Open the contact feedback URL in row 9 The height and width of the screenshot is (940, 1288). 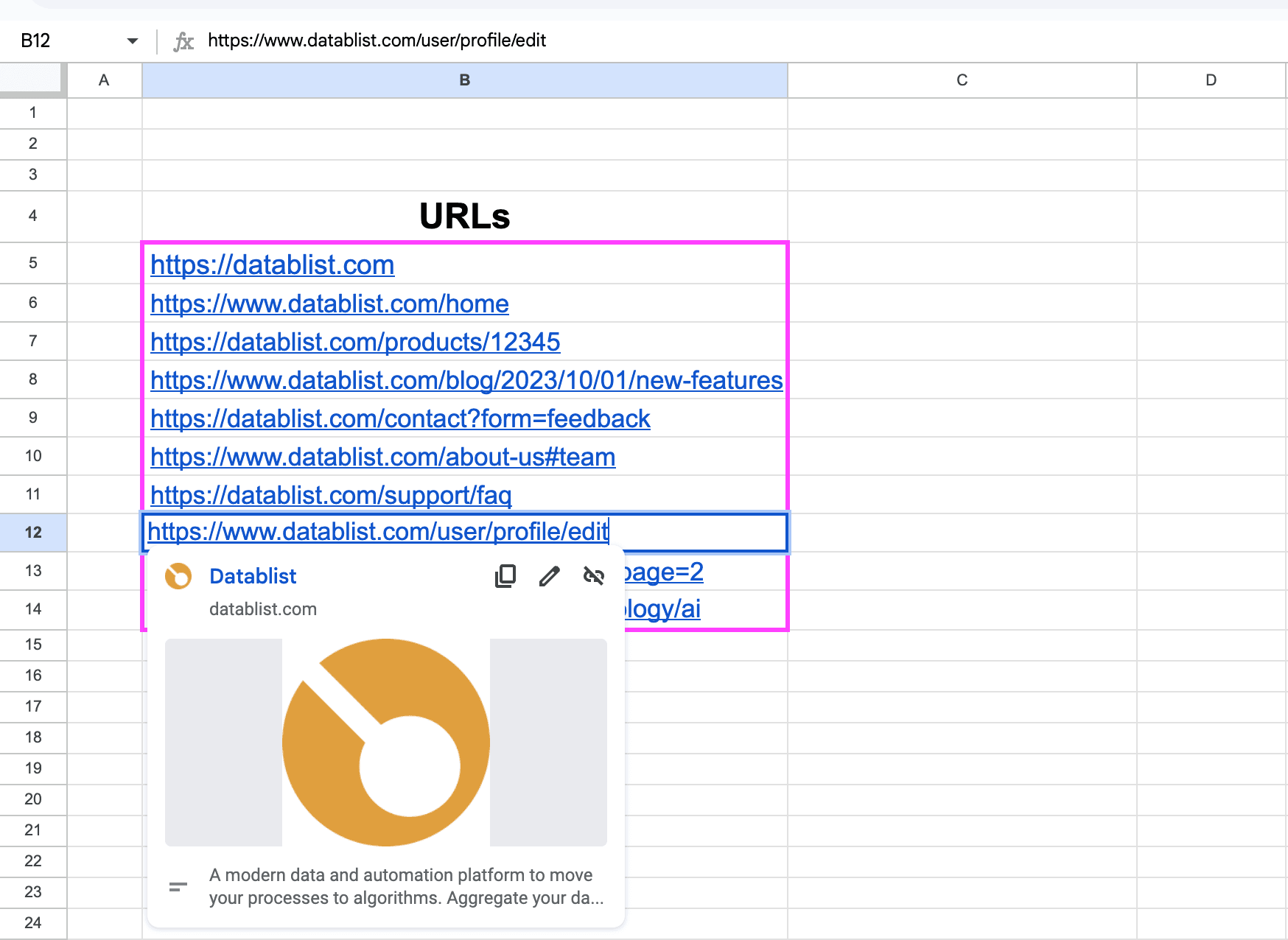point(400,418)
